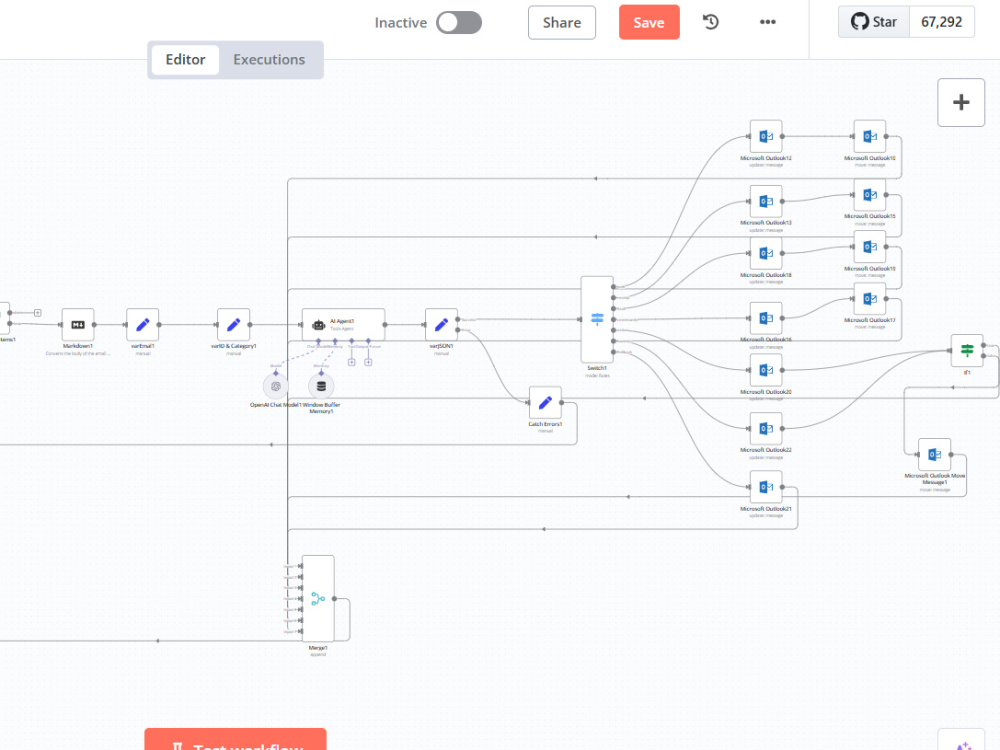Select the Merge1 node
The width and height of the screenshot is (1000, 750).
tap(318, 599)
